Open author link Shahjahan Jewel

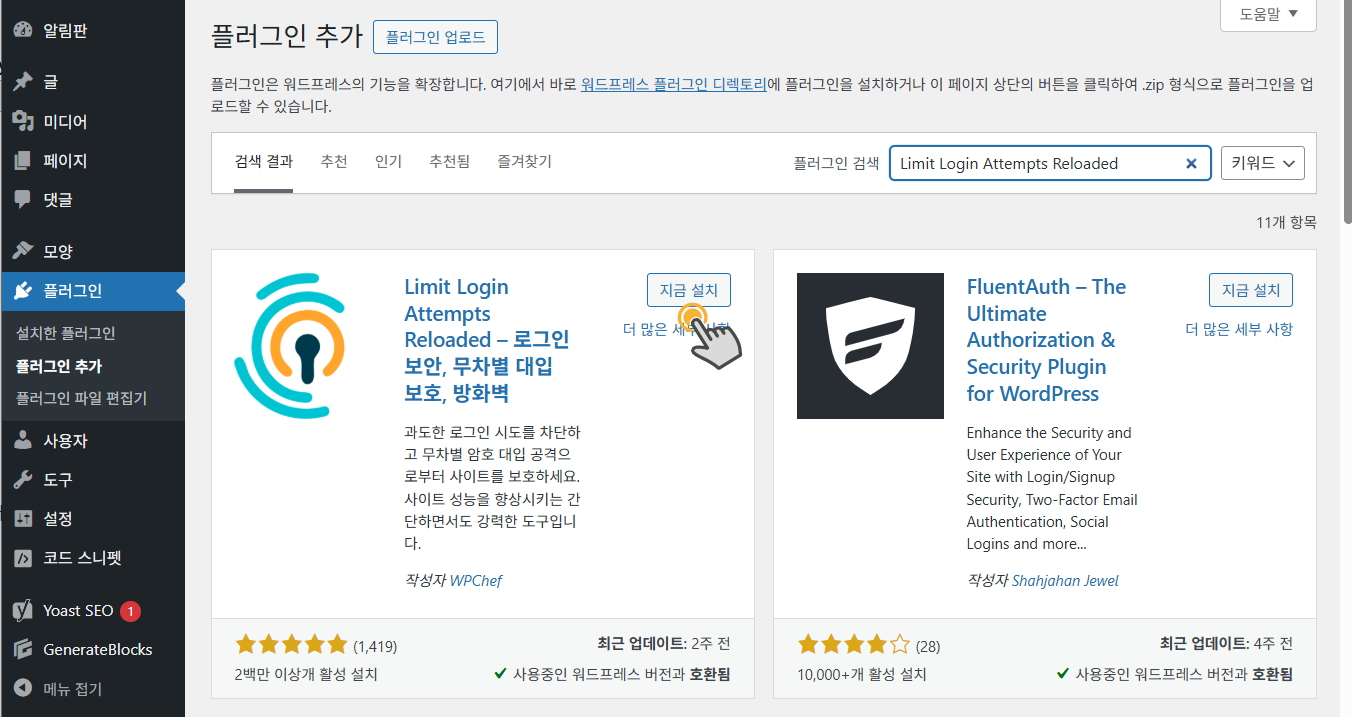point(1065,580)
